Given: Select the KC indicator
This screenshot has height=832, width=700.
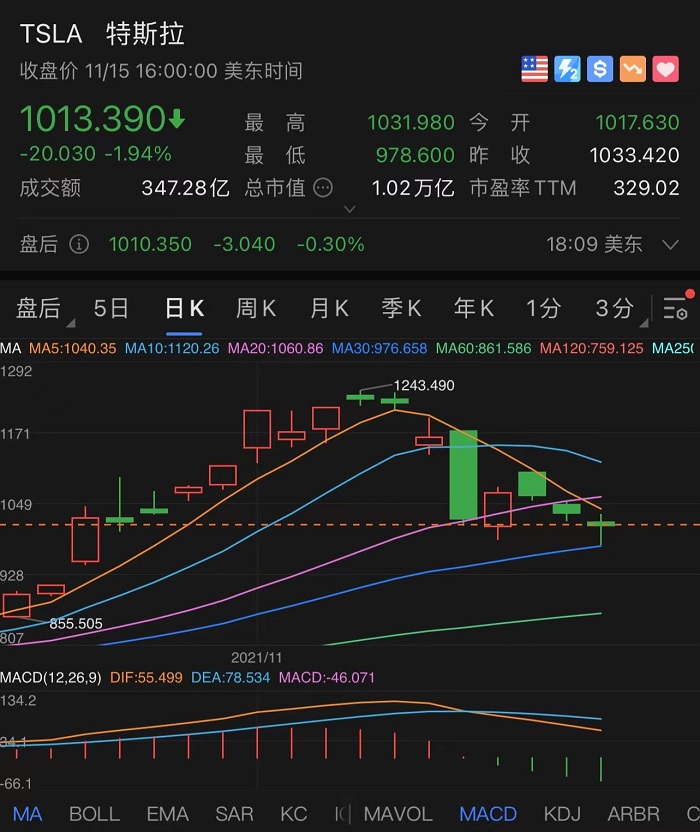Looking at the screenshot, I should [293, 814].
